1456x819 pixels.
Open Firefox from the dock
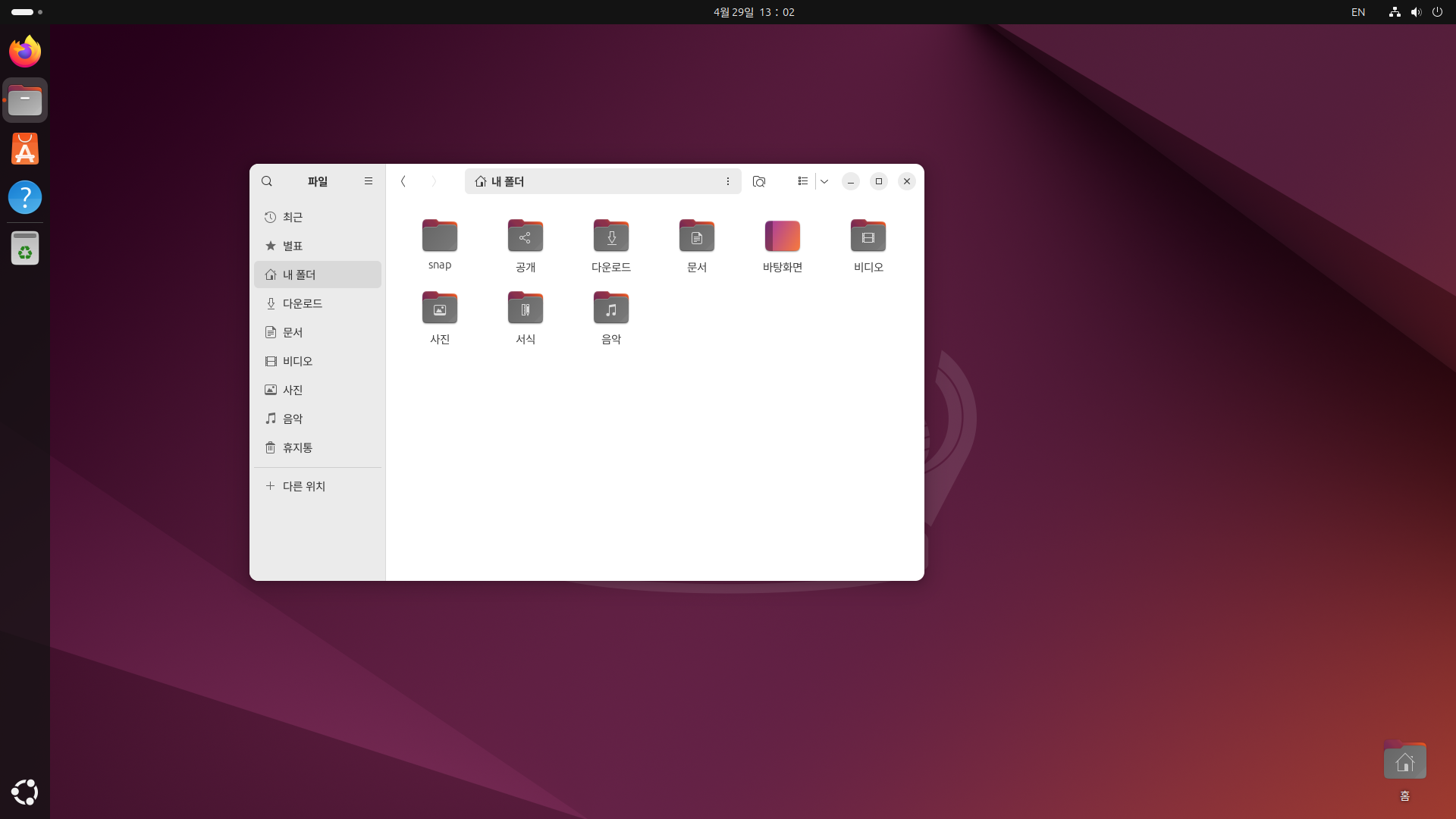point(25,52)
